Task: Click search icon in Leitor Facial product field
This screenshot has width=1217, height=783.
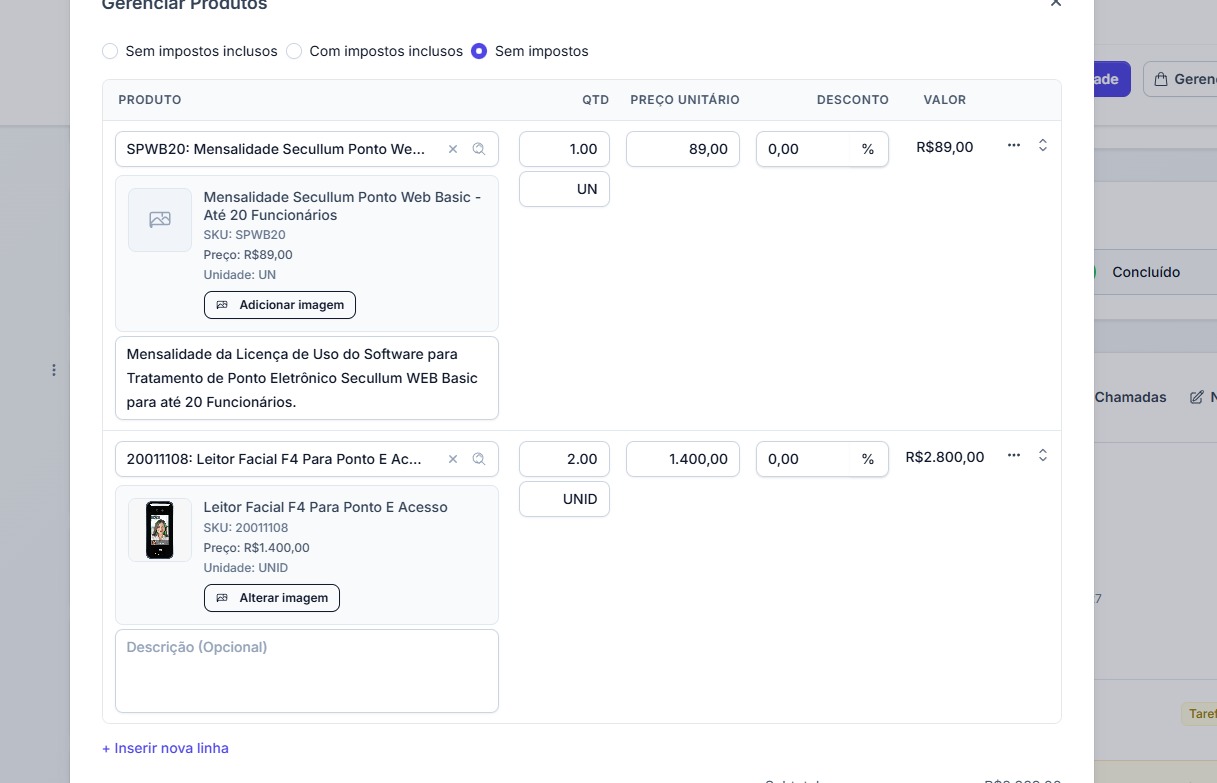Action: (479, 460)
